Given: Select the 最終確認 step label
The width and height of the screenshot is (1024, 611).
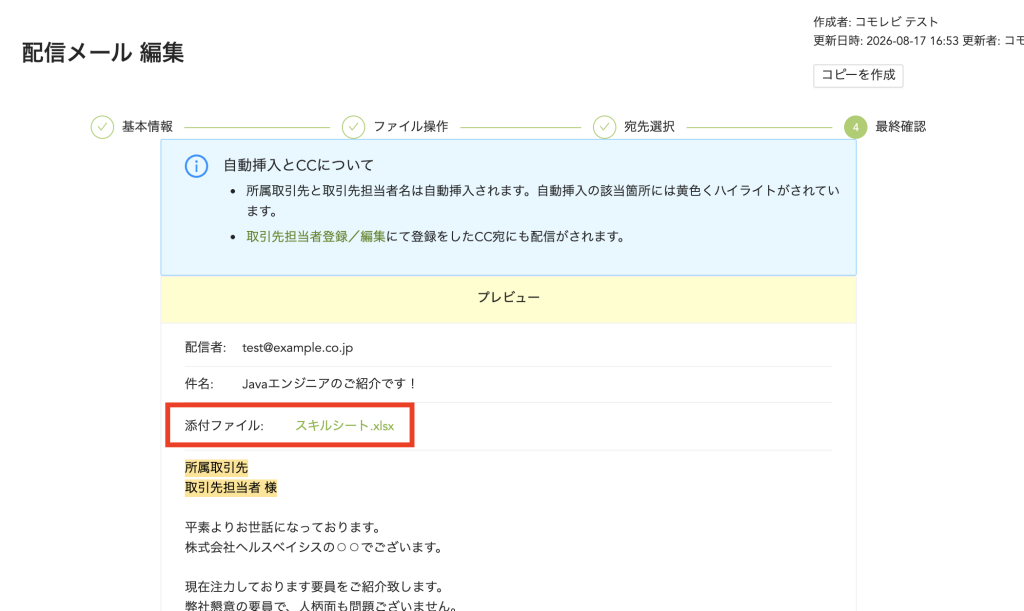Looking at the screenshot, I should (x=901, y=127).
